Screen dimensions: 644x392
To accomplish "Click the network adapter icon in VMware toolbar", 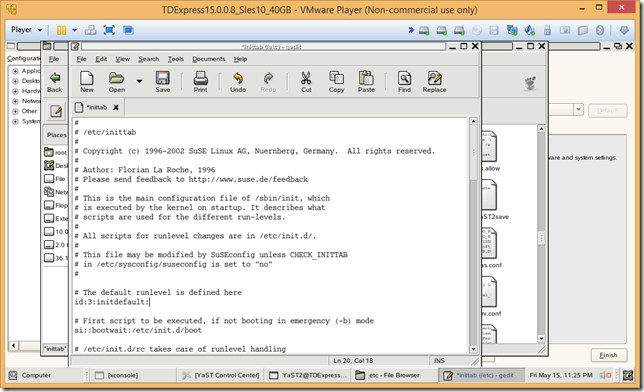I will [512, 30].
